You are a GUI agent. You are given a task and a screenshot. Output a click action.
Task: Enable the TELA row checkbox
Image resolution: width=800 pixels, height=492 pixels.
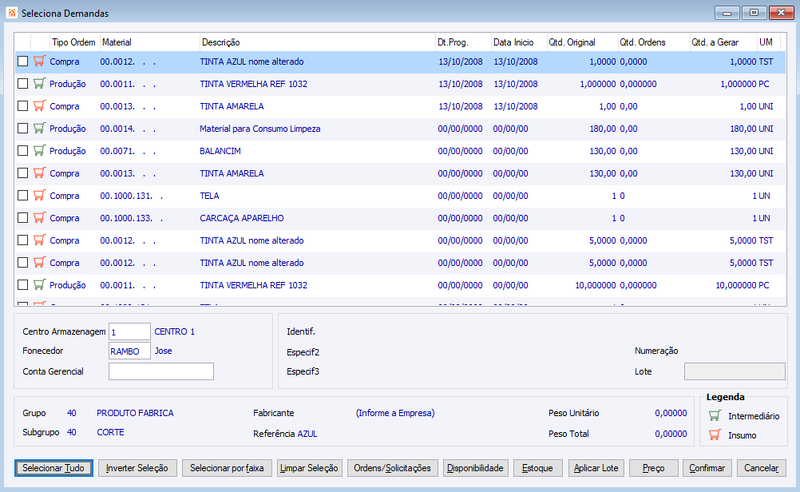coord(22,195)
